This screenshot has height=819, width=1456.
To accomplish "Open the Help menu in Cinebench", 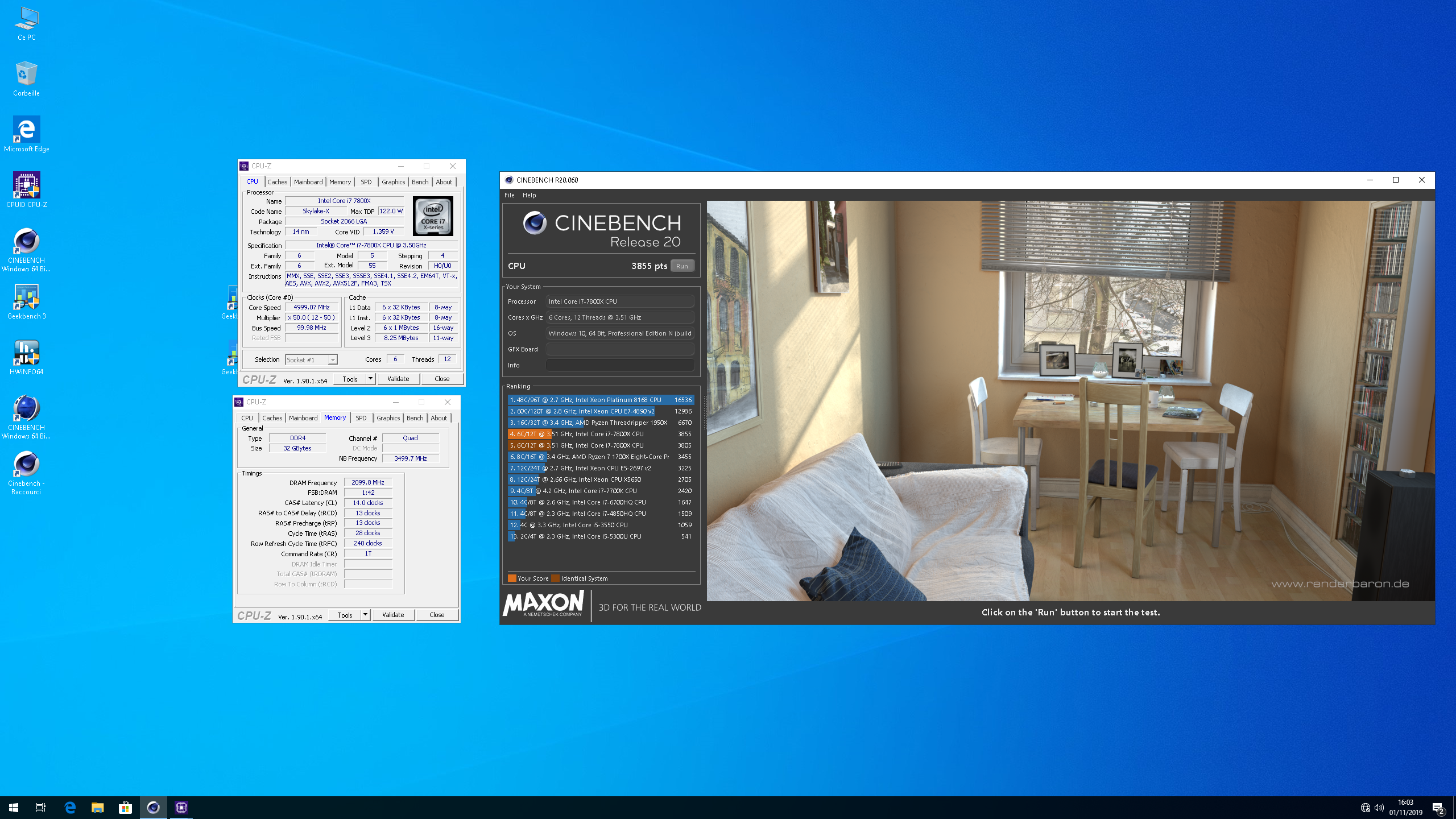I will pyautogui.click(x=529, y=195).
